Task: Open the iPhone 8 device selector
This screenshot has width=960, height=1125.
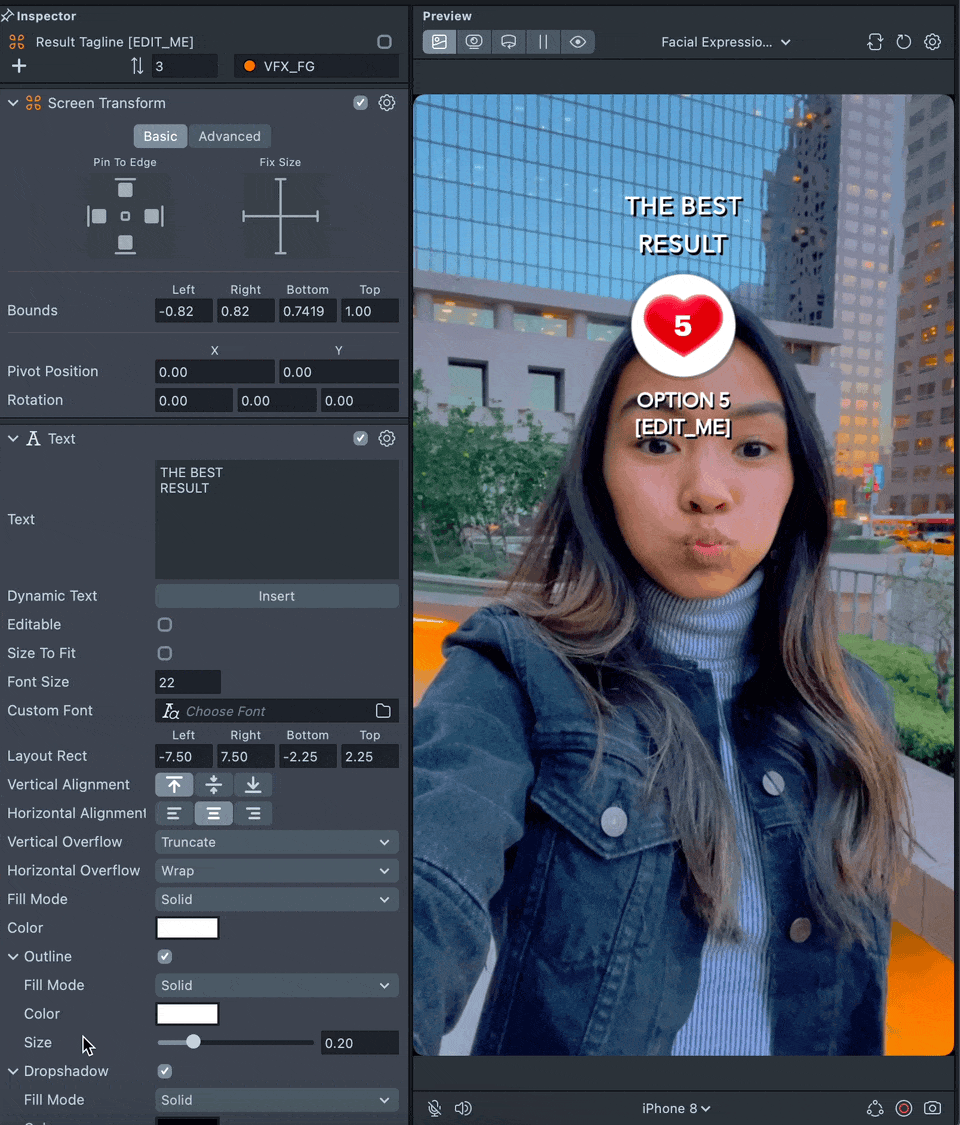Action: [x=676, y=1108]
